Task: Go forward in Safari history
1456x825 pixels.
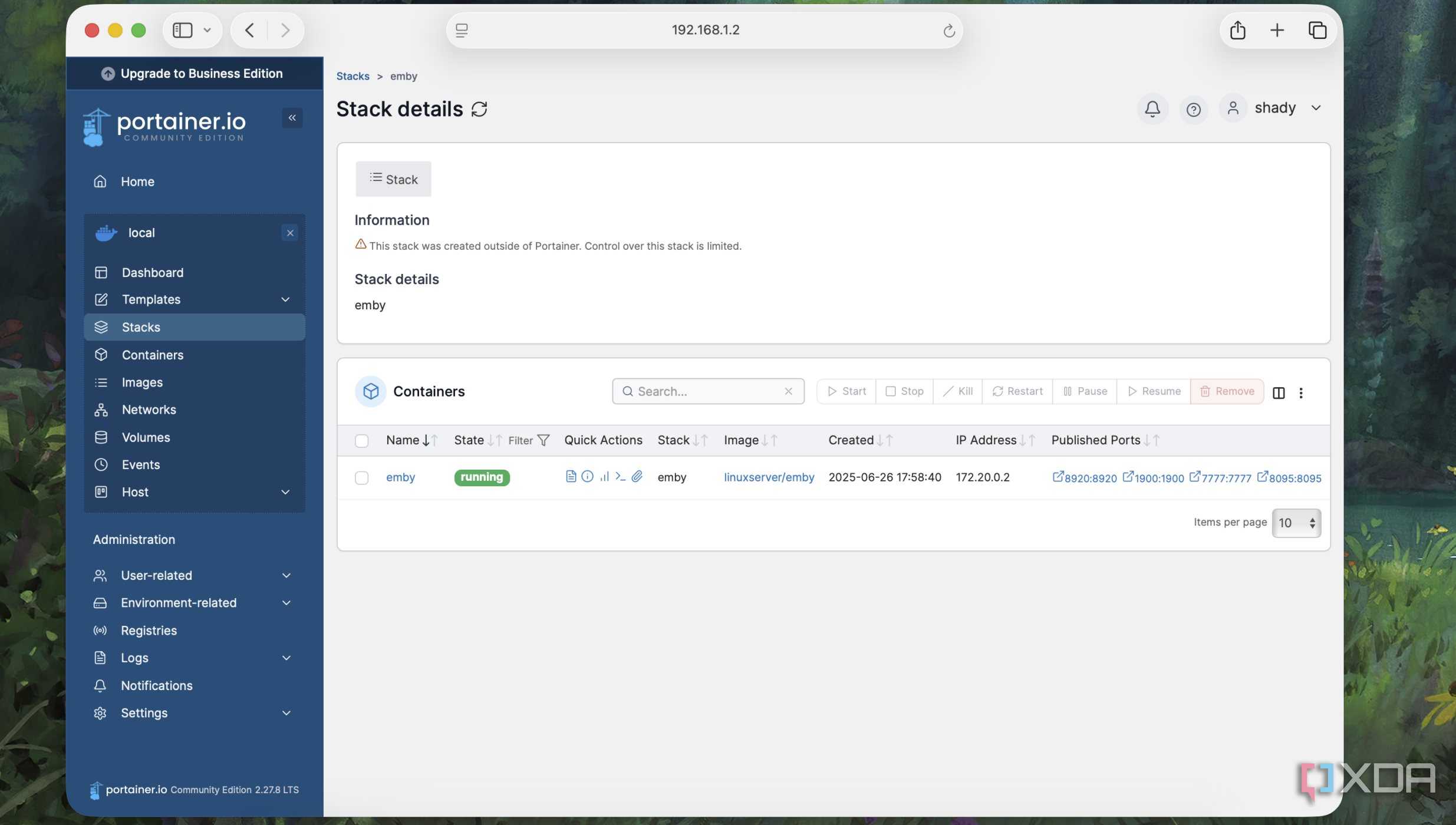Action: [285, 29]
